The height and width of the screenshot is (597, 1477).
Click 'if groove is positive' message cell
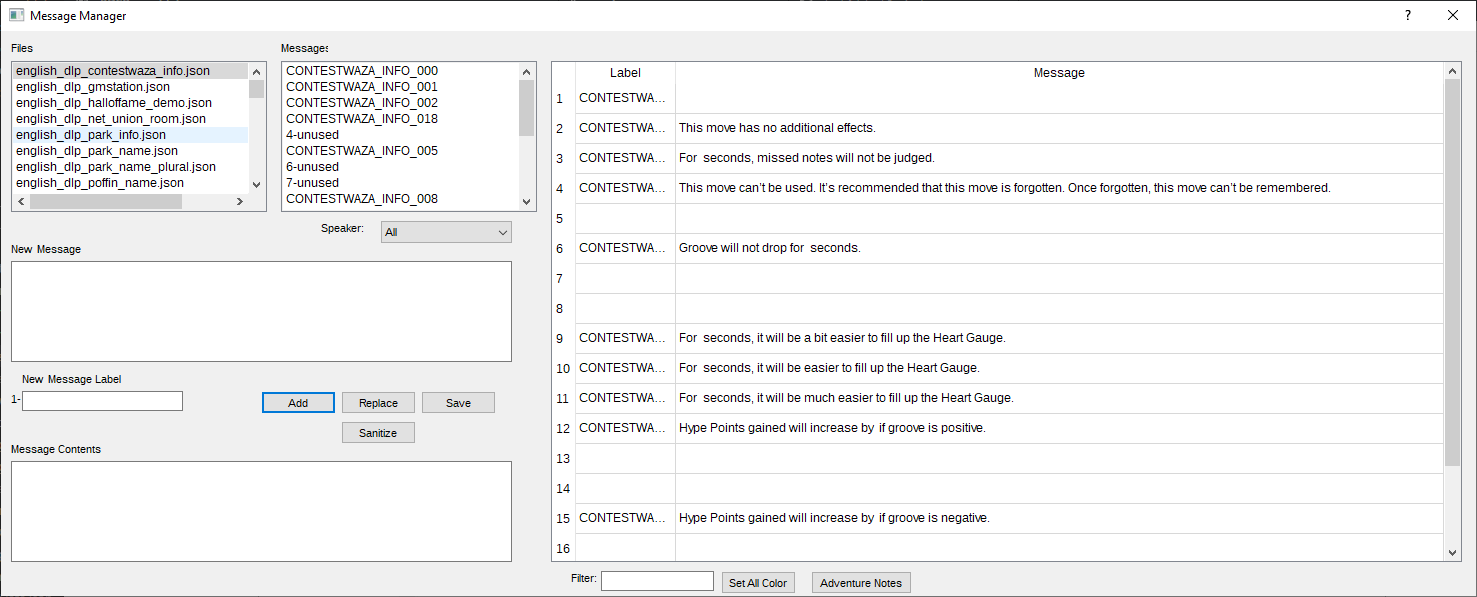(x=1060, y=428)
